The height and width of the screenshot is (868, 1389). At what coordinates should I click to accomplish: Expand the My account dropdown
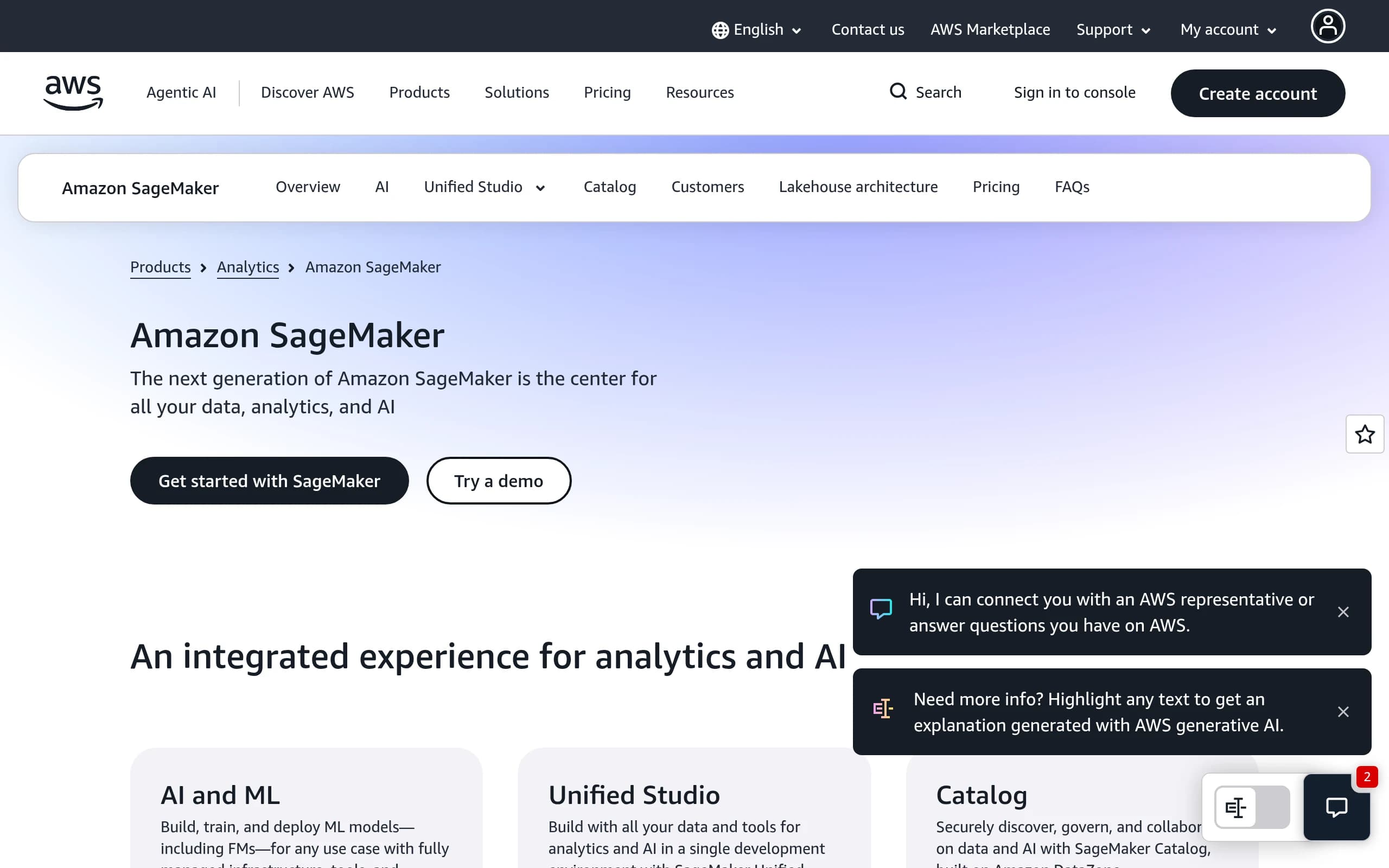pyautogui.click(x=1228, y=30)
